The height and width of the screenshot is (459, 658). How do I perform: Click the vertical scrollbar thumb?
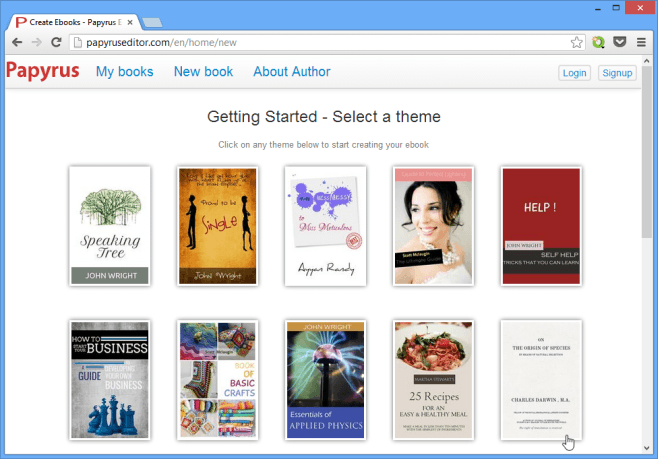pos(647,152)
